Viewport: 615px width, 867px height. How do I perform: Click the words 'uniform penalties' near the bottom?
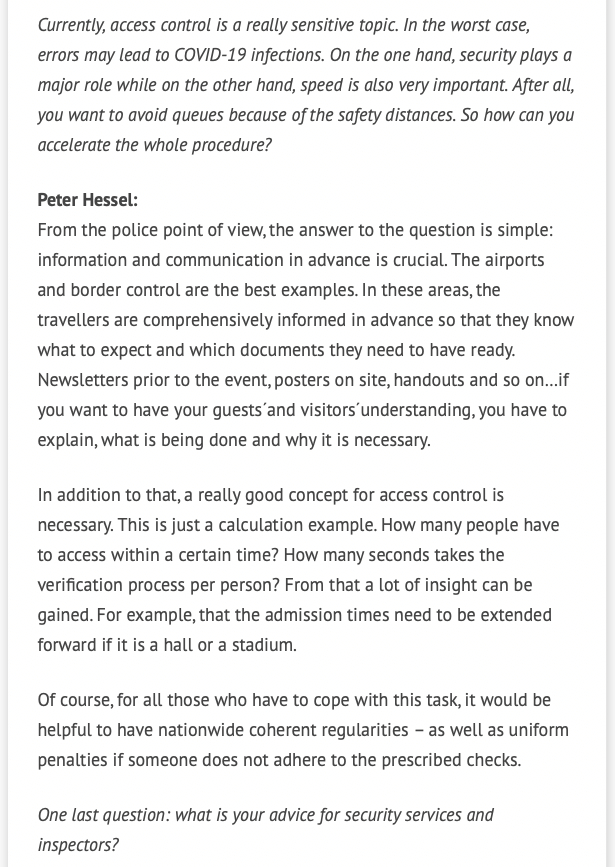tap(540, 730)
